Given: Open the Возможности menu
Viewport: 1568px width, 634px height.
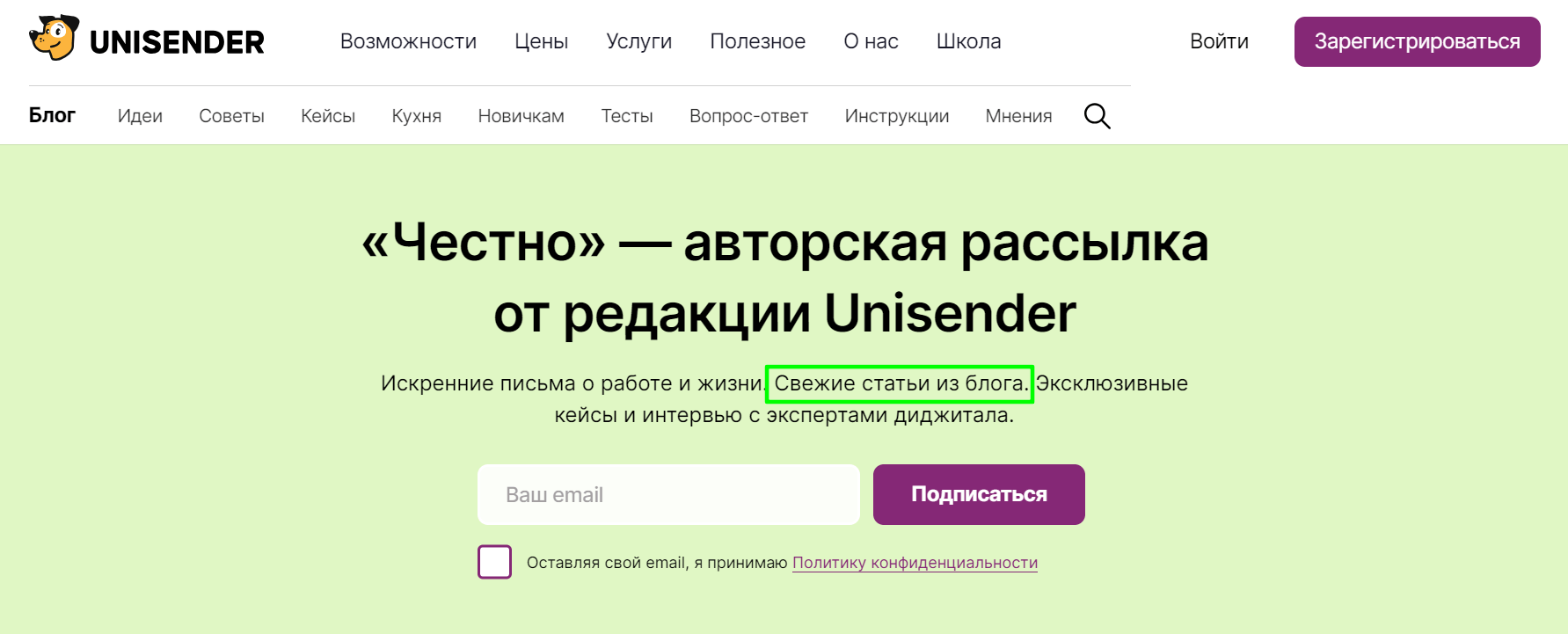Looking at the screenshot, I should (x=408, y=41).
